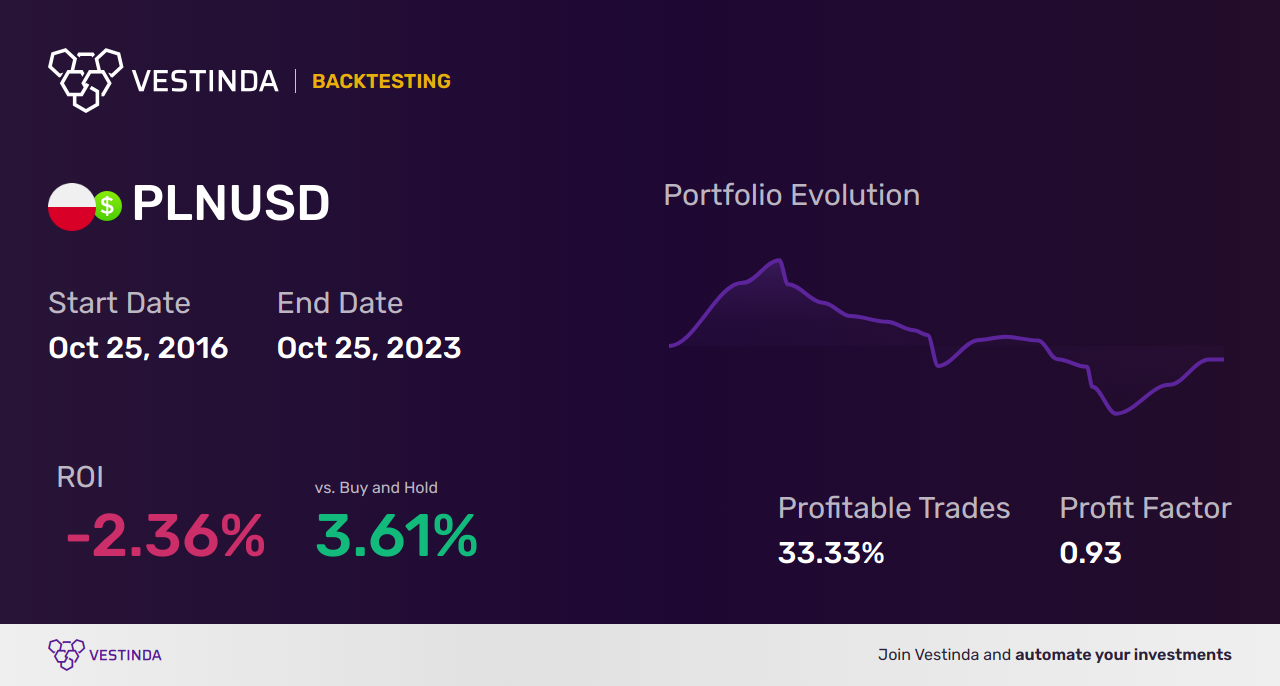Screen dimensions: 1280x686
Task: Click the Vestinda hexagon logo in header
Action: 86,80
